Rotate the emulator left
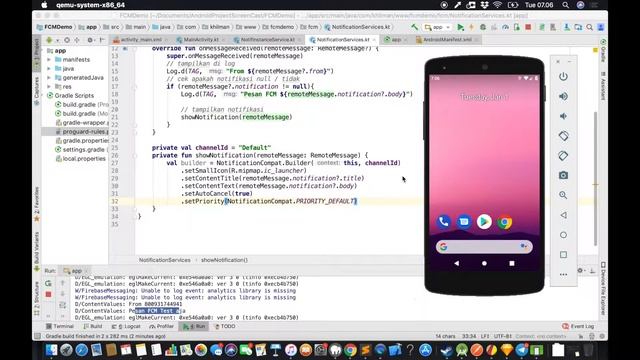Screen dimensions: 640x360 (563, 136)
